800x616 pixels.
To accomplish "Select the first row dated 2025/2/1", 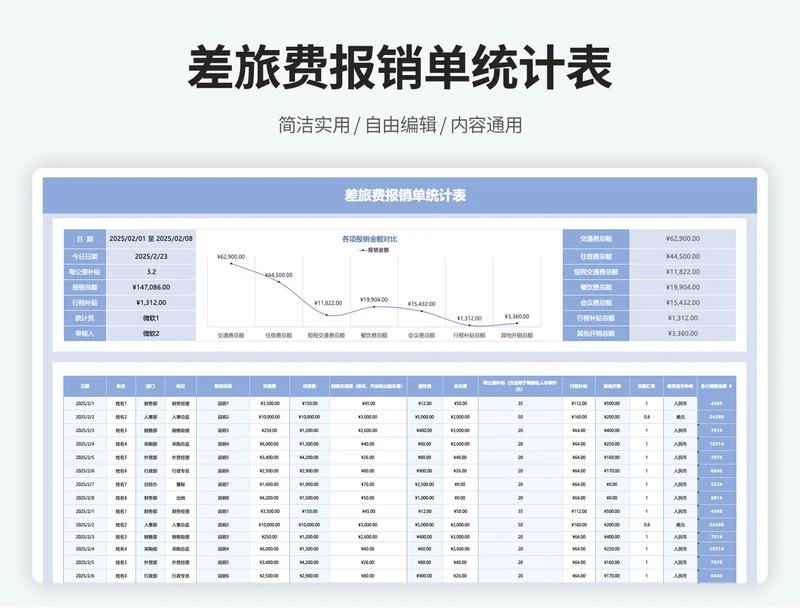I will tap(87, 402).
